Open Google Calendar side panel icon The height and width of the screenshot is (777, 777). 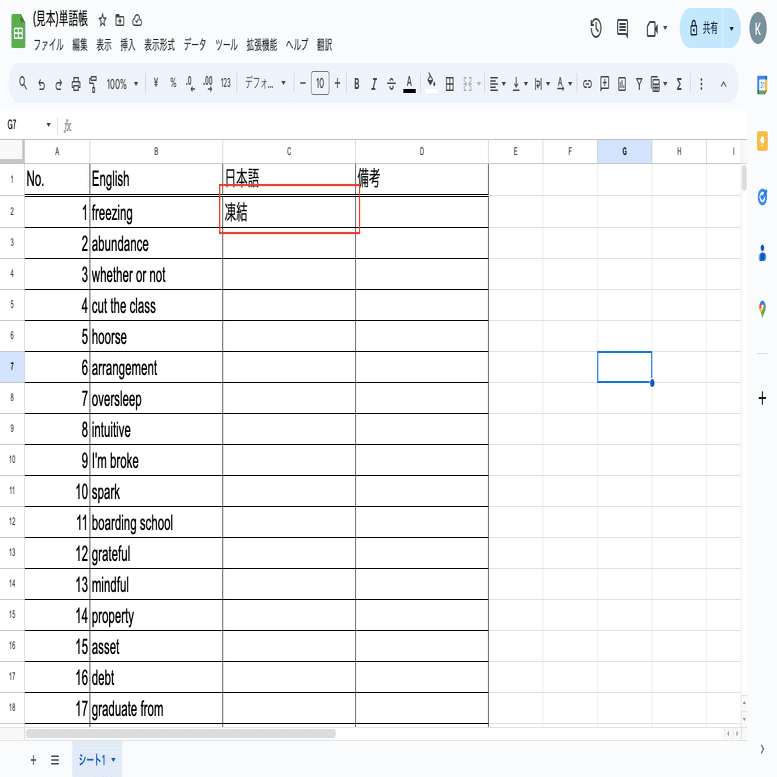tap(762, 85)
